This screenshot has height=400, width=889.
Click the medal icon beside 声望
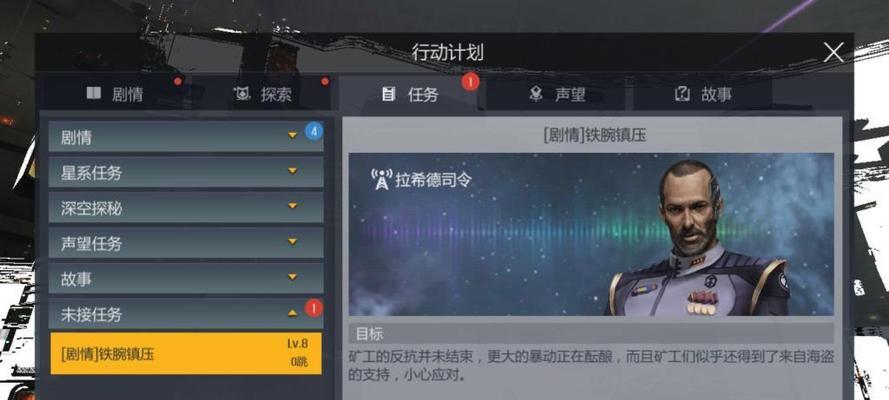tap(536, 94)
